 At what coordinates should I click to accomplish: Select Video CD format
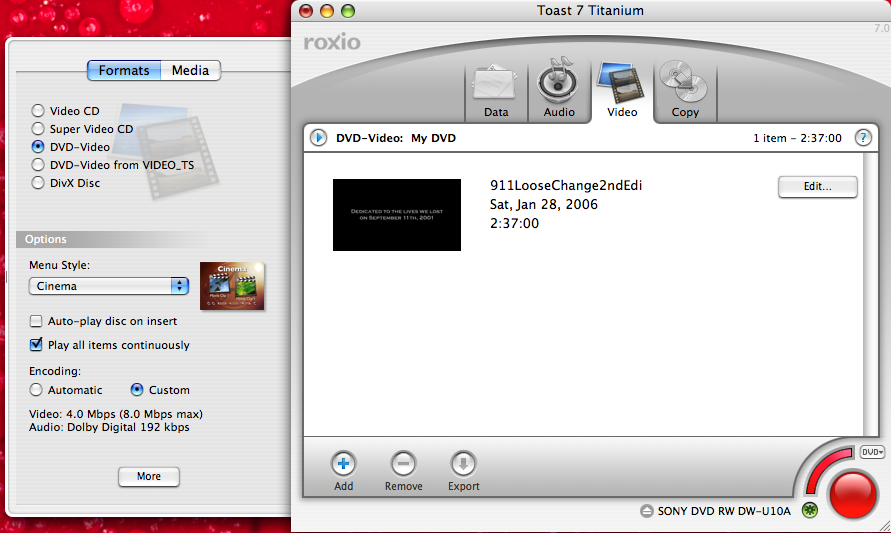[x=38, y=111]
